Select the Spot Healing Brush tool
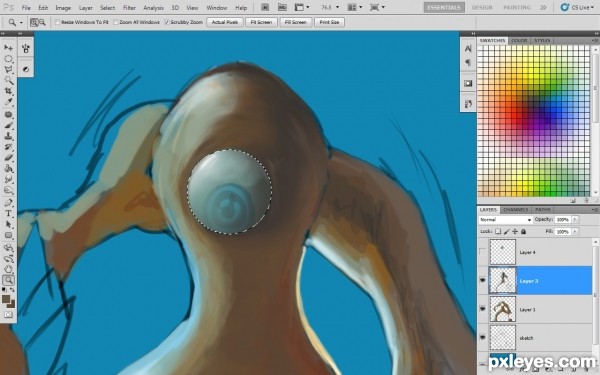The height and width of the screenshot is (375, 600). pos(8,114)
